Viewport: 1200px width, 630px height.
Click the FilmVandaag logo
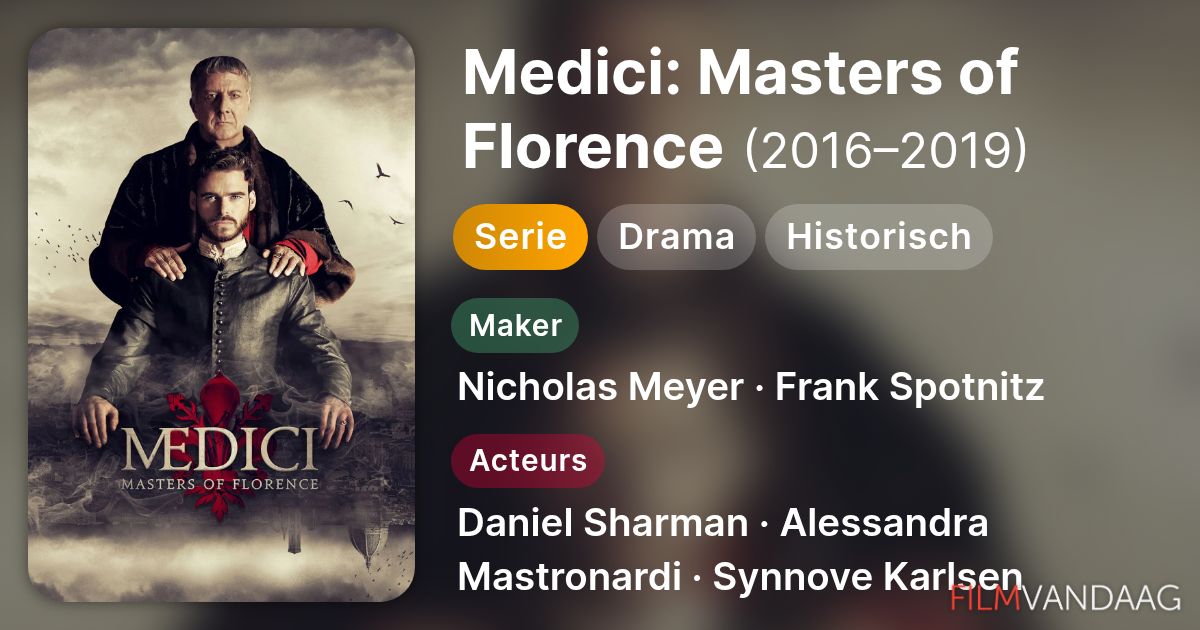[x=1066, y=597]
